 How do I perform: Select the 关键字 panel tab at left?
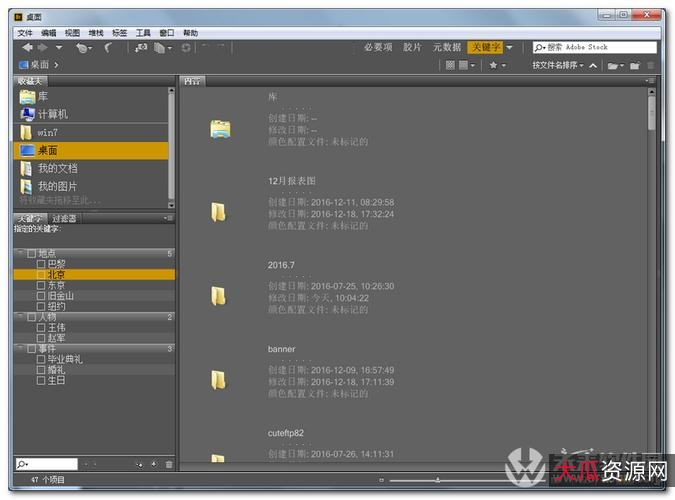click(29, 219)
